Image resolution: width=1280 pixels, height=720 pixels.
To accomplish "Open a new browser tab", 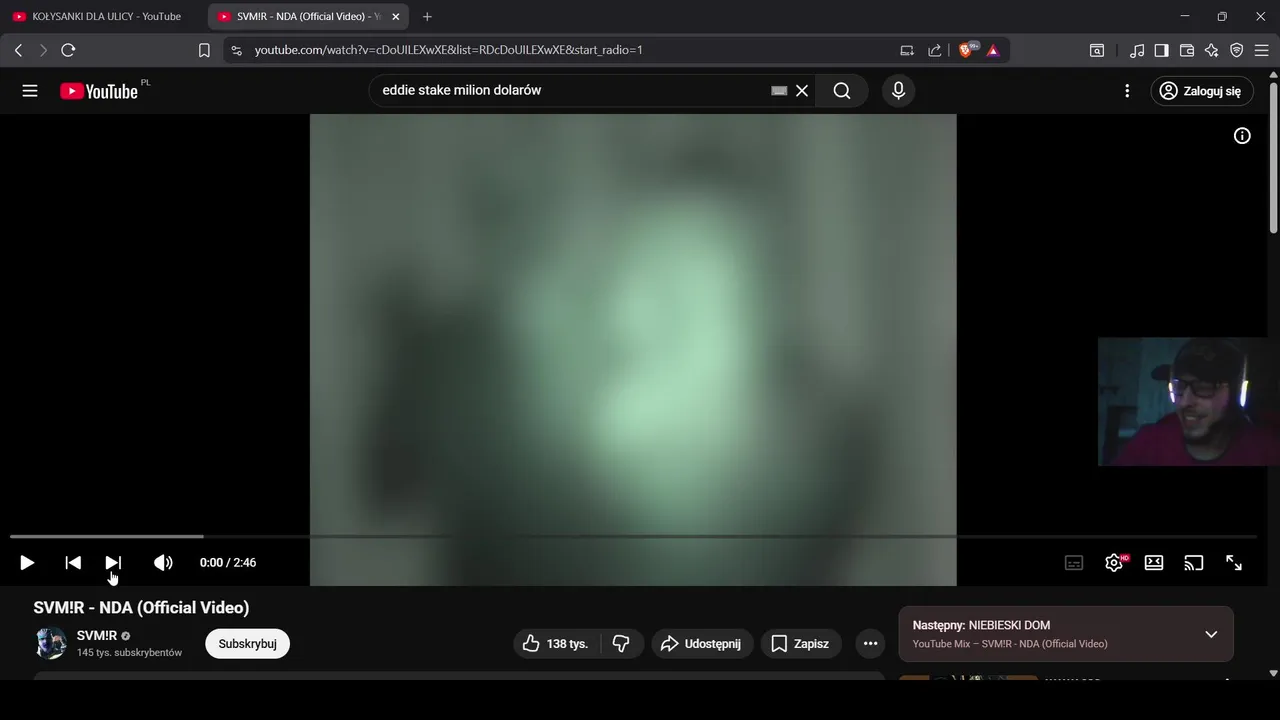I will point(427,17).
